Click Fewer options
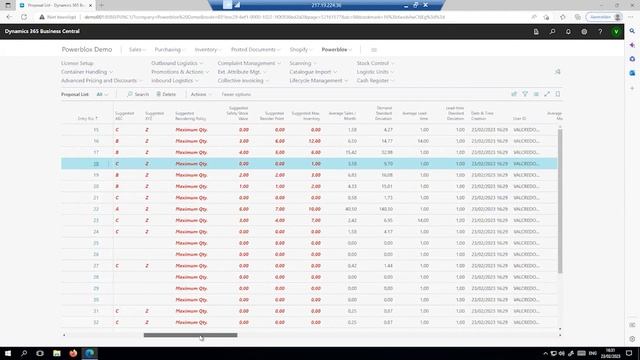The image size is (640, 360). tap(236, 94)
